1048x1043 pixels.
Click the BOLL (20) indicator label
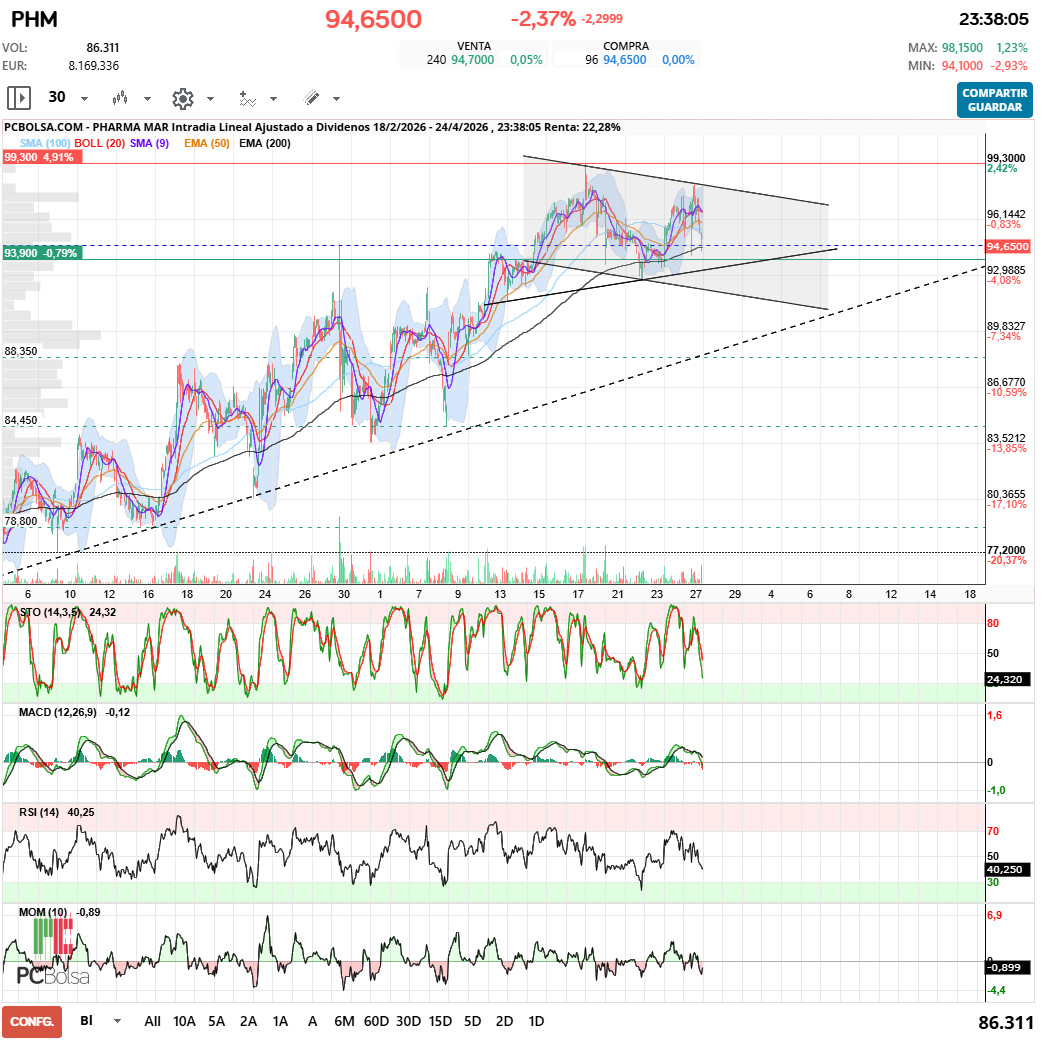click(x=100, y=143)
